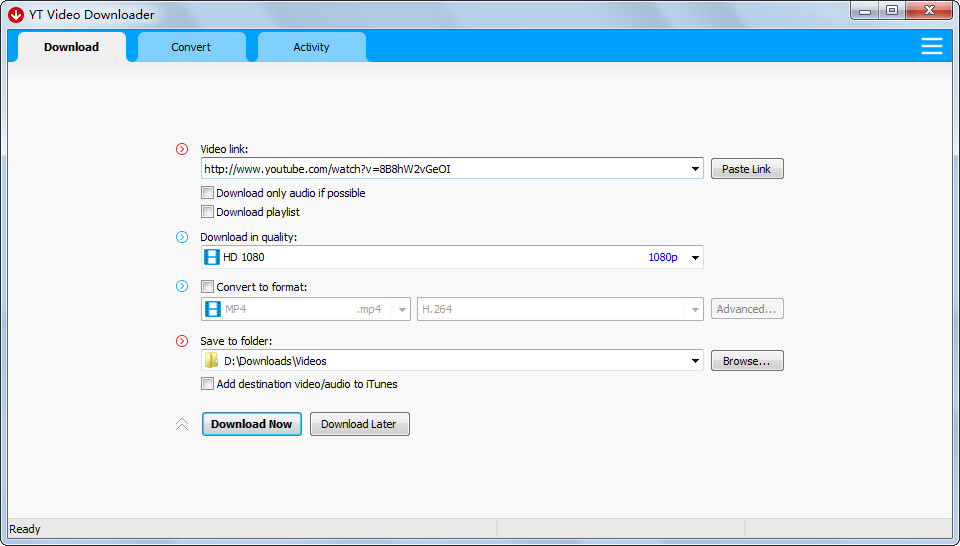Expand the Save to folder path dropdown
This screenshot has width=960, height=546.
tap(696, 361)
